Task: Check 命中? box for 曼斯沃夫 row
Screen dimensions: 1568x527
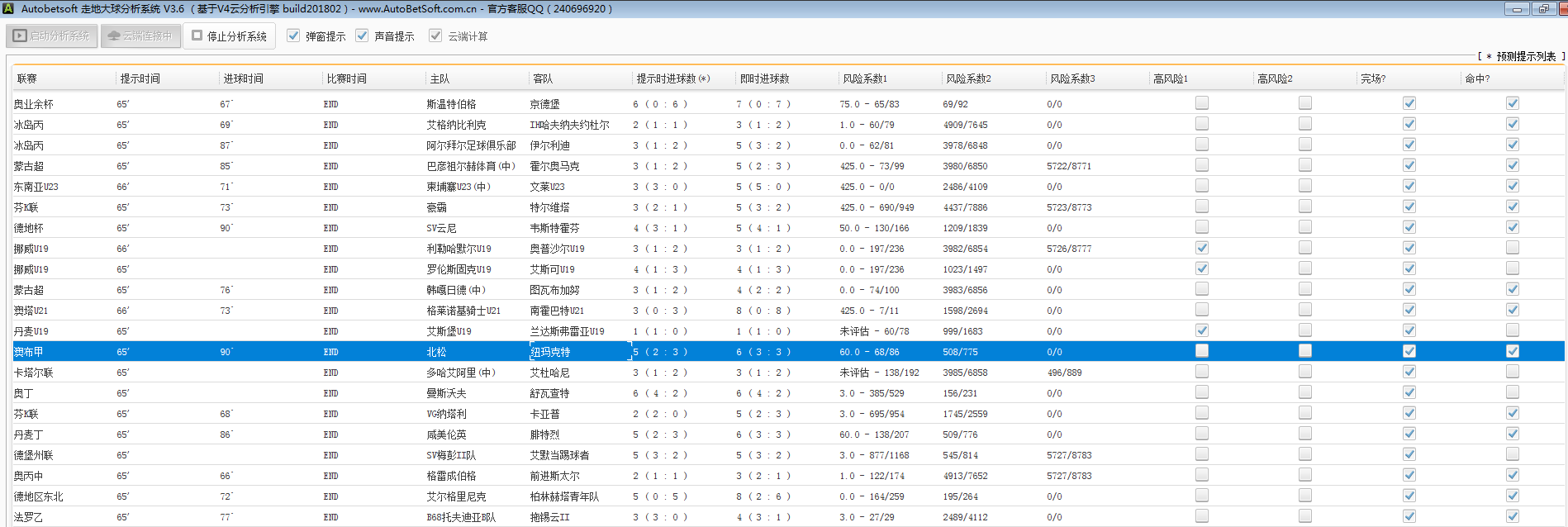Action: coord(1513,392)
